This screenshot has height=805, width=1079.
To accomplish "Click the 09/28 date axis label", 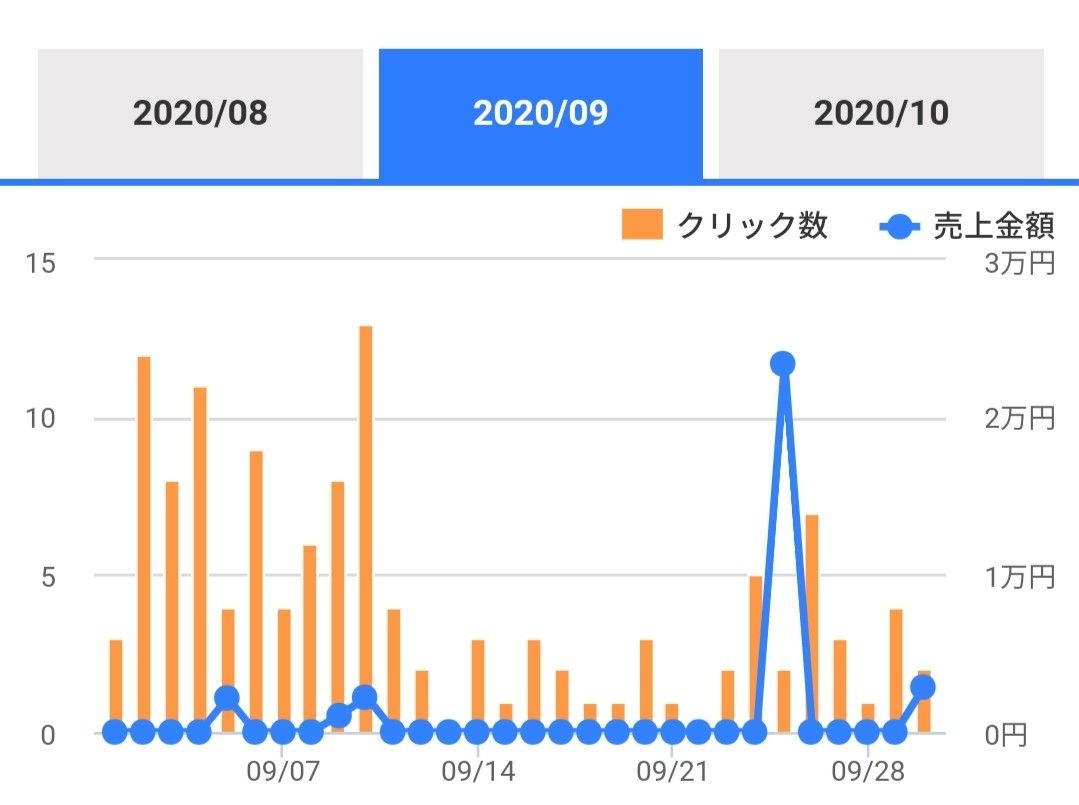I will [x=866, y=771].
